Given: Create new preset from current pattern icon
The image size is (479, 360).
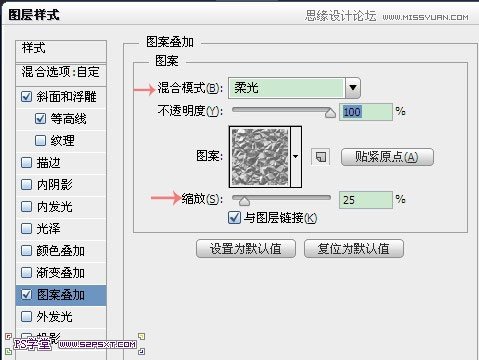Looking at the screenshot, I should pyautogui.click(x=321, y=157).
